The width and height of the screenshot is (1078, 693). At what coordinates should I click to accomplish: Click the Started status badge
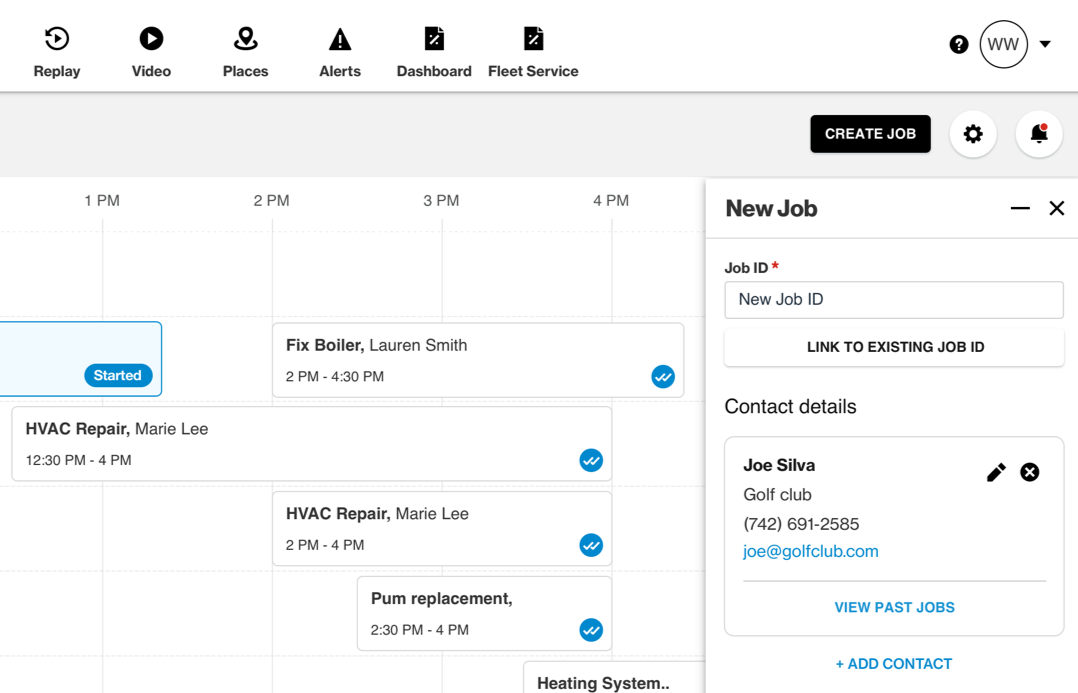[x=118, y=375]
